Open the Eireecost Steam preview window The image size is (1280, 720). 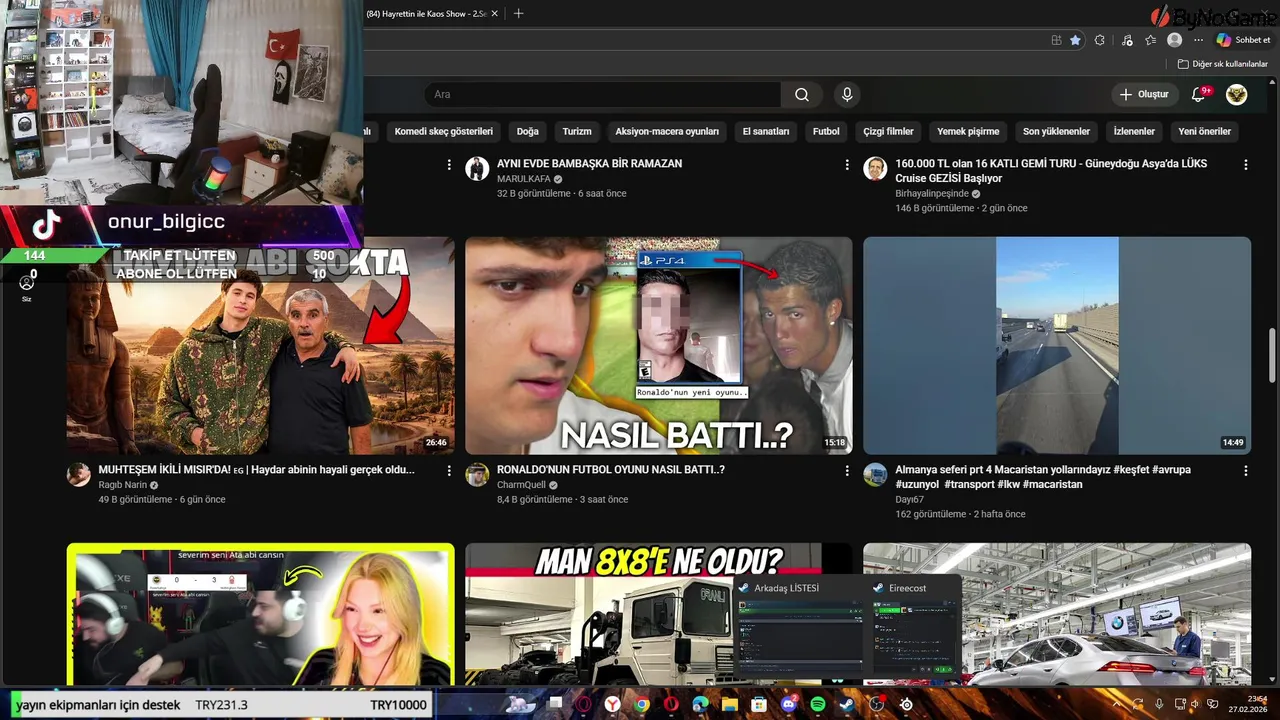915,627
